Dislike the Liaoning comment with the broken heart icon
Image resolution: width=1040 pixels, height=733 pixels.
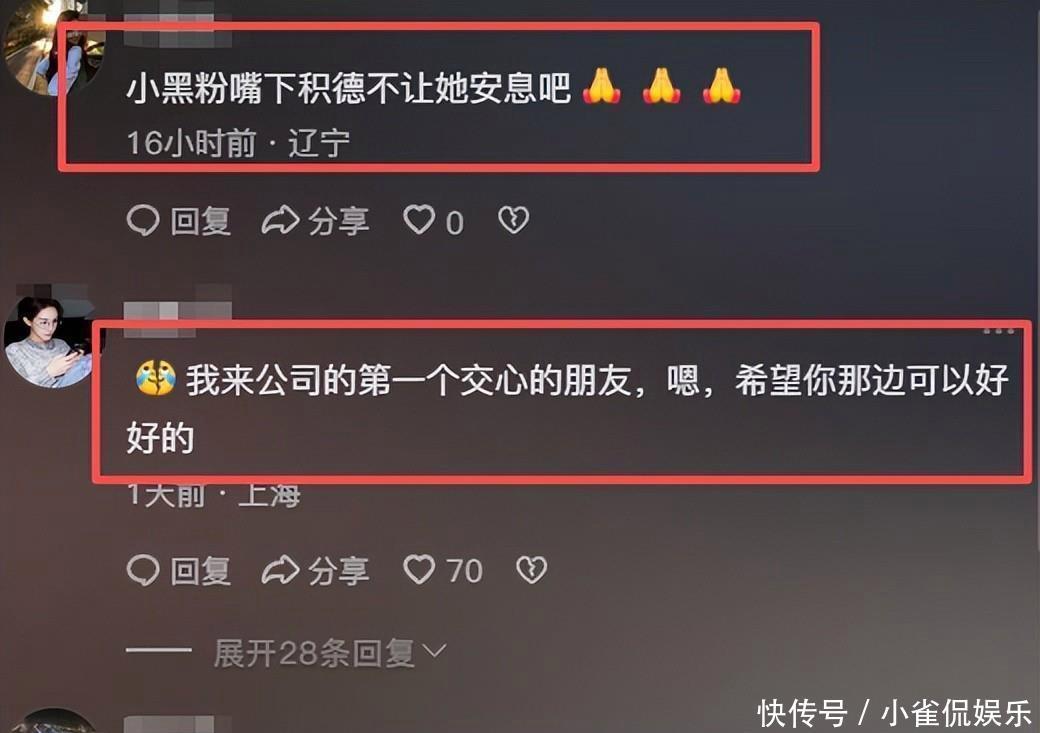point(514,220)
